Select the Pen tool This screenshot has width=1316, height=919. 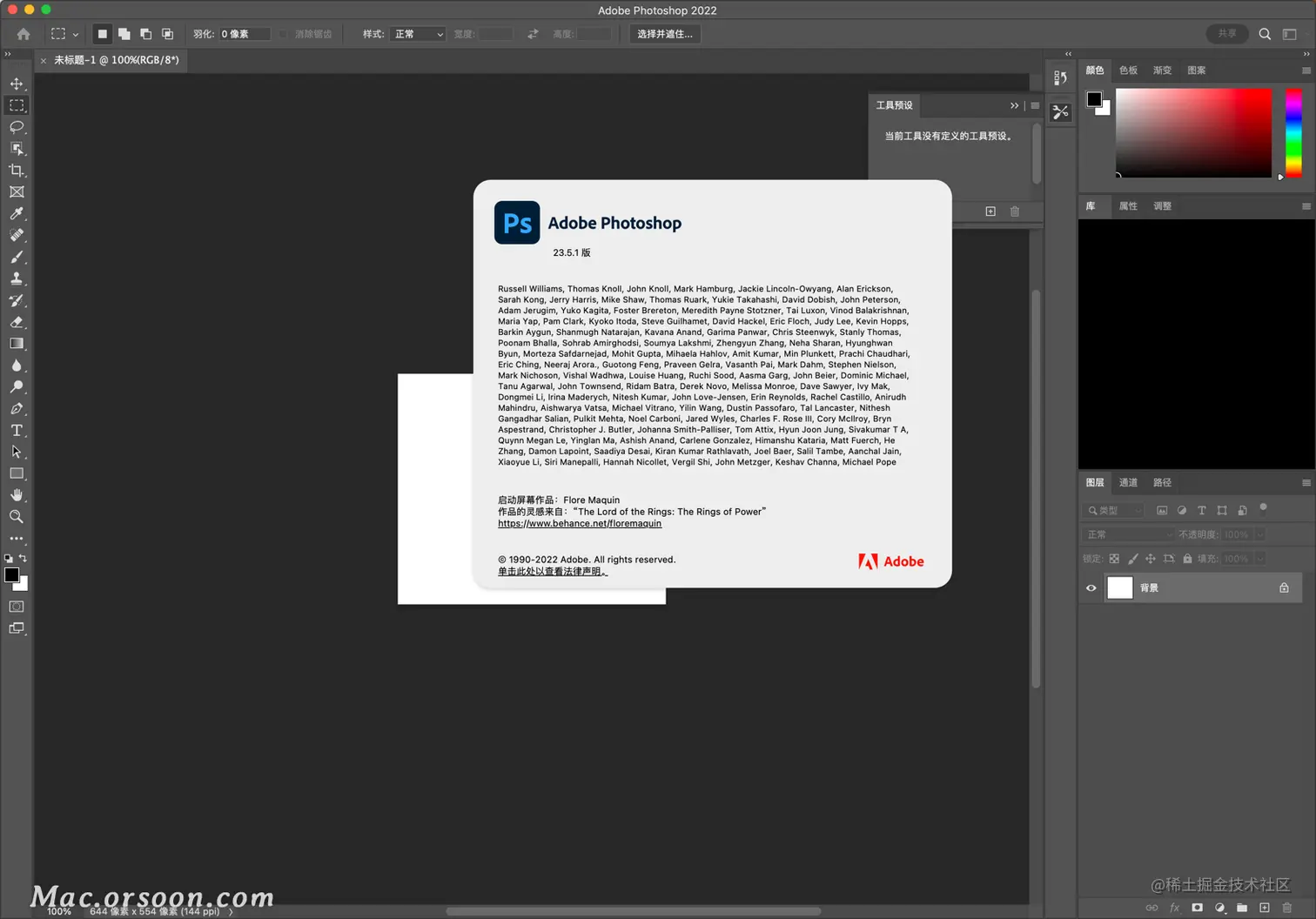click(17, 409)
